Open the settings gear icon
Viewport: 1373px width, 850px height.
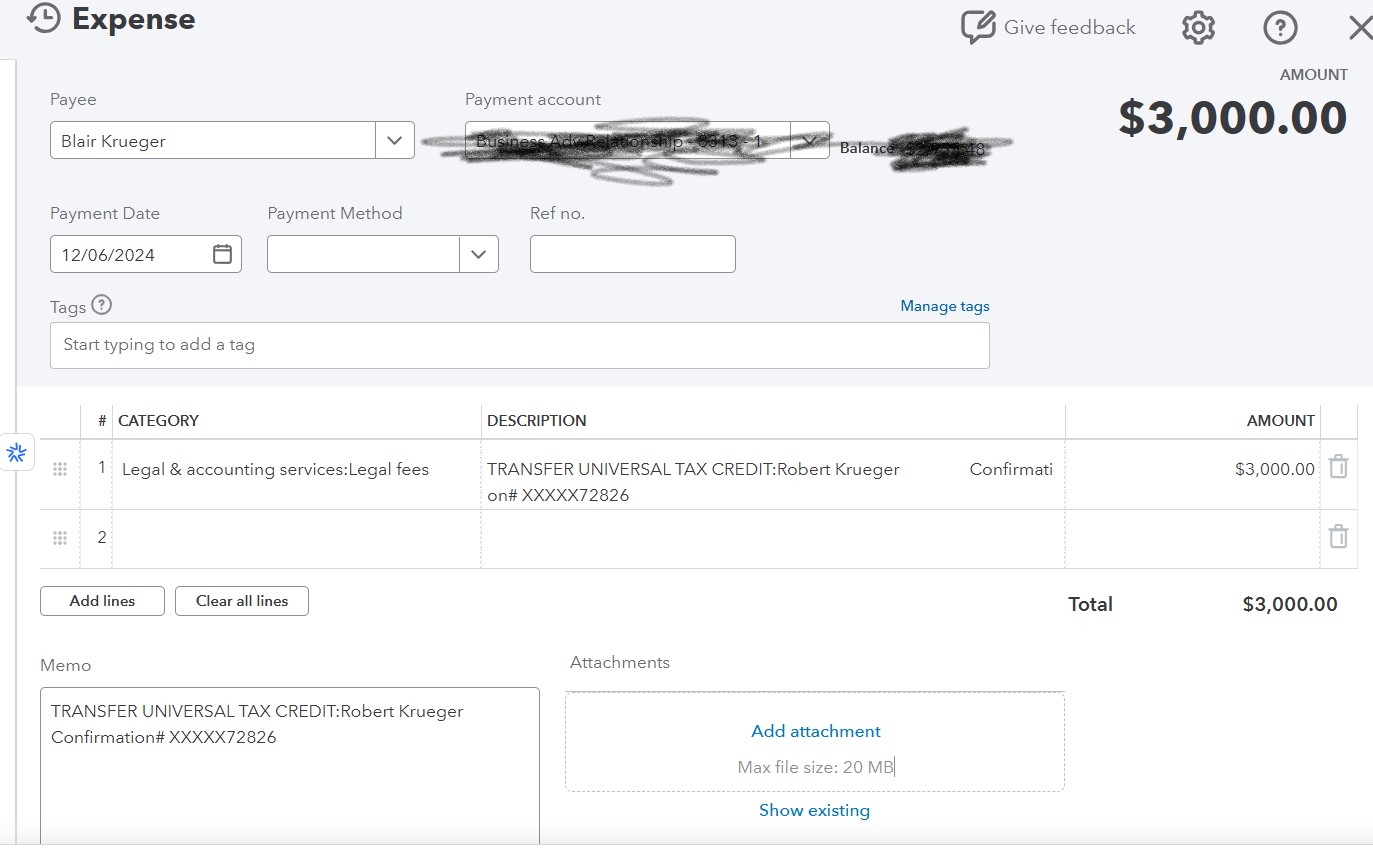click(x=1198, y=27)
